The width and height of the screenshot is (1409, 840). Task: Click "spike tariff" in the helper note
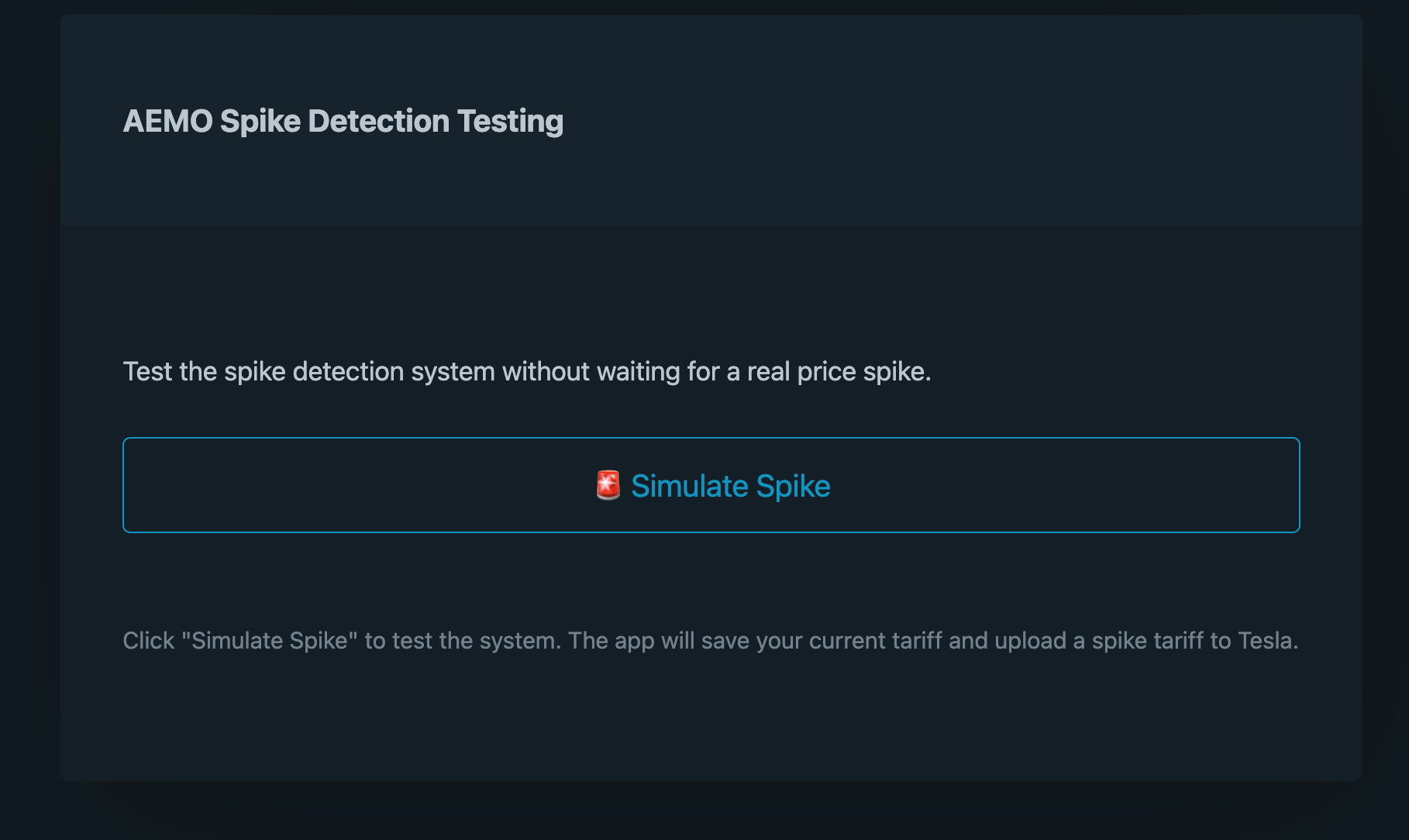point(1147,641)
